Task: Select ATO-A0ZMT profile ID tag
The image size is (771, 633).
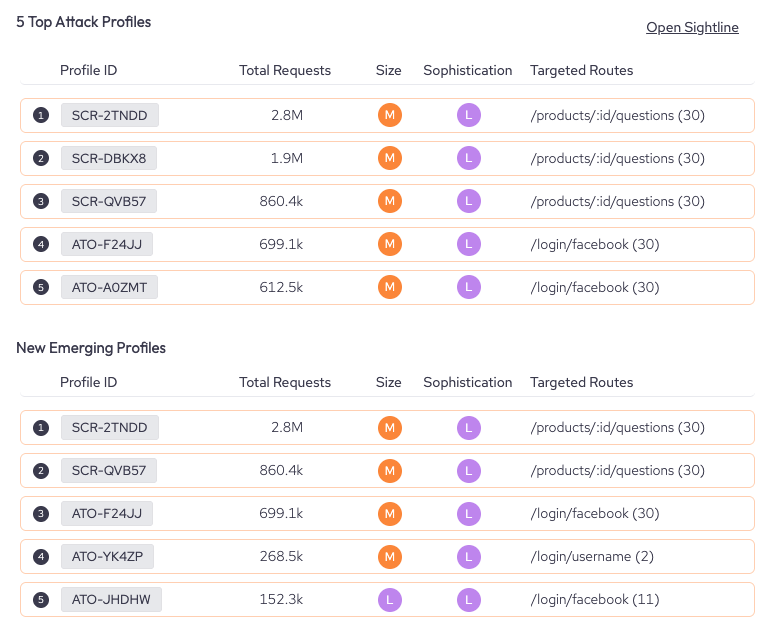Action: (109, 287)
